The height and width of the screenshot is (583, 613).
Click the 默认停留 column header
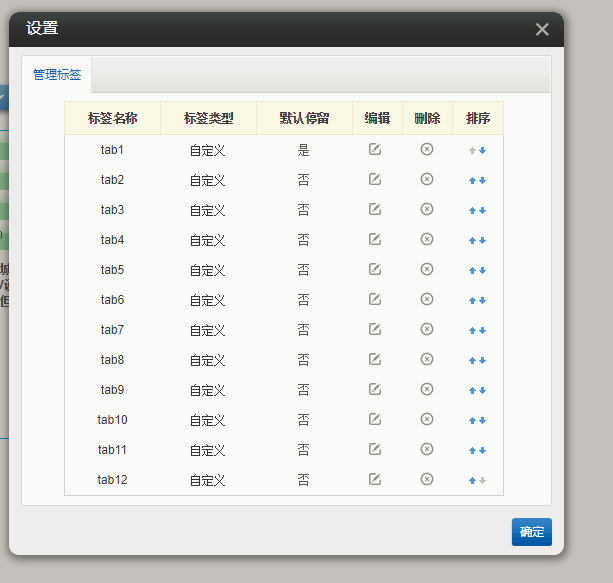[304, 118]
